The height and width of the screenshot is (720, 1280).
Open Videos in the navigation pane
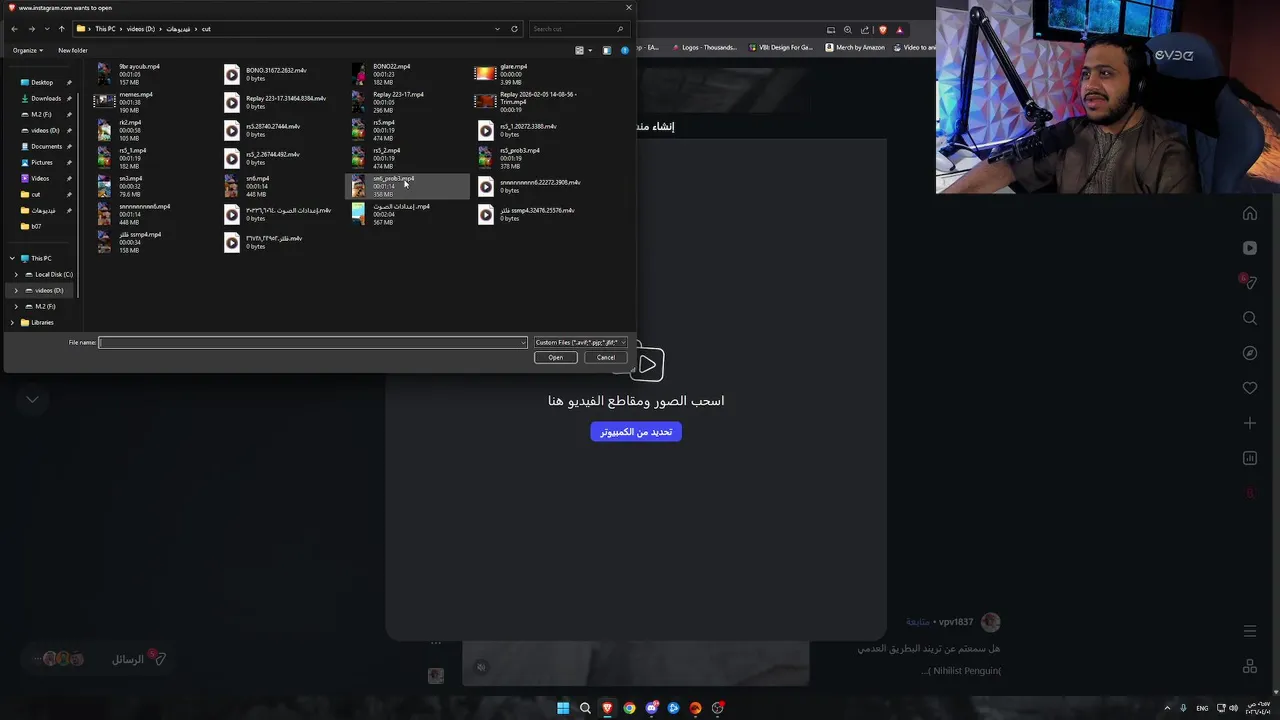click(x=40, y=178)
